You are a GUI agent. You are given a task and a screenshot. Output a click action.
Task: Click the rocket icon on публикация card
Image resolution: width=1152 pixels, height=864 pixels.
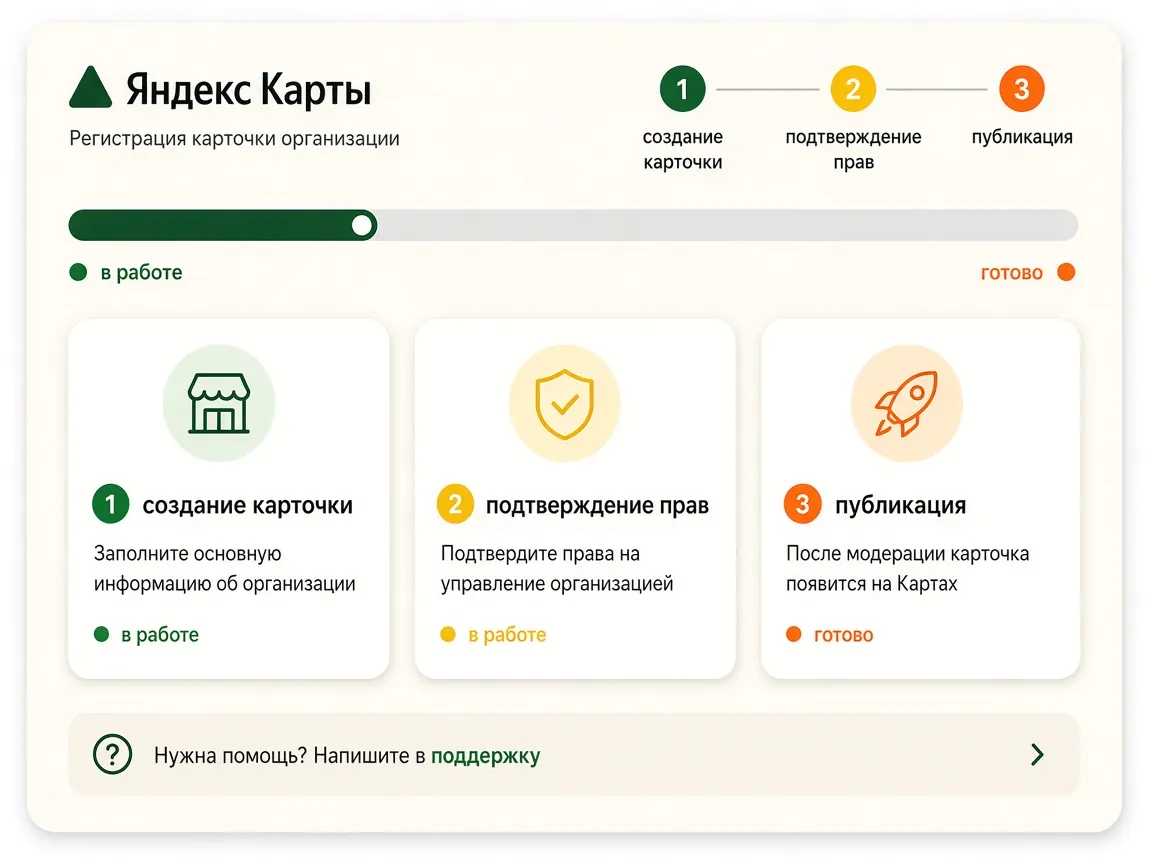(x=907, y=403)
